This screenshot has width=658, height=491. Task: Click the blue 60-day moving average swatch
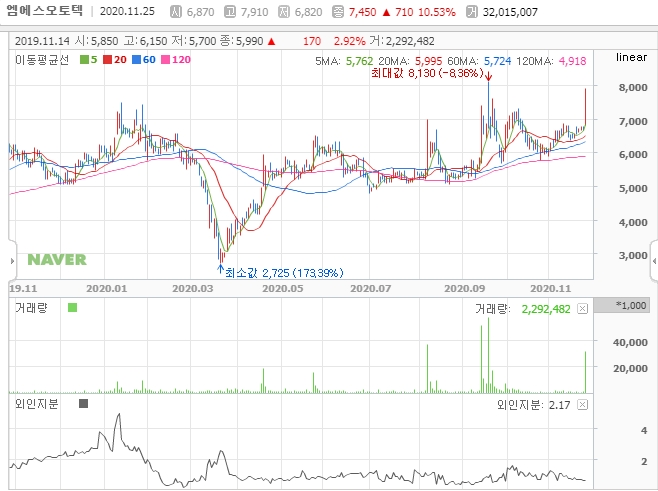point(136,60)
